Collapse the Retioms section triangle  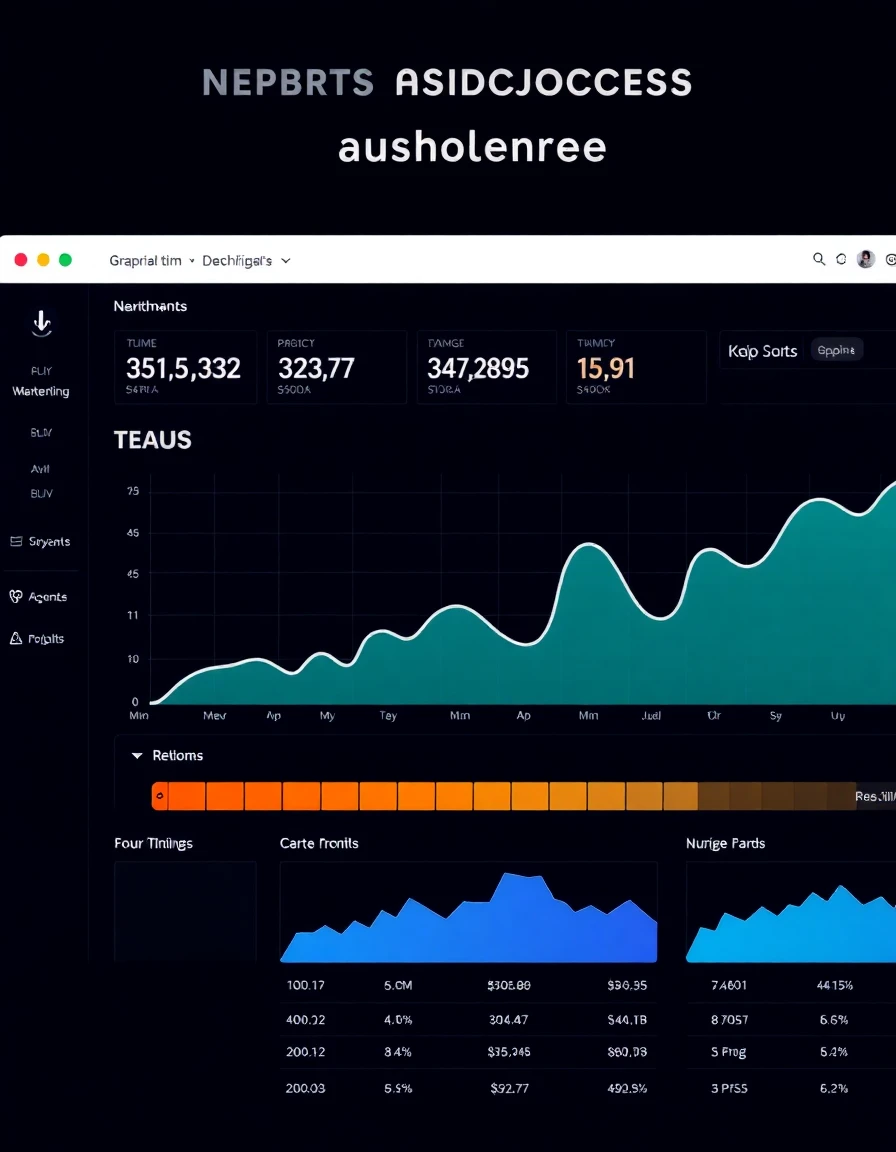[137, 755]
